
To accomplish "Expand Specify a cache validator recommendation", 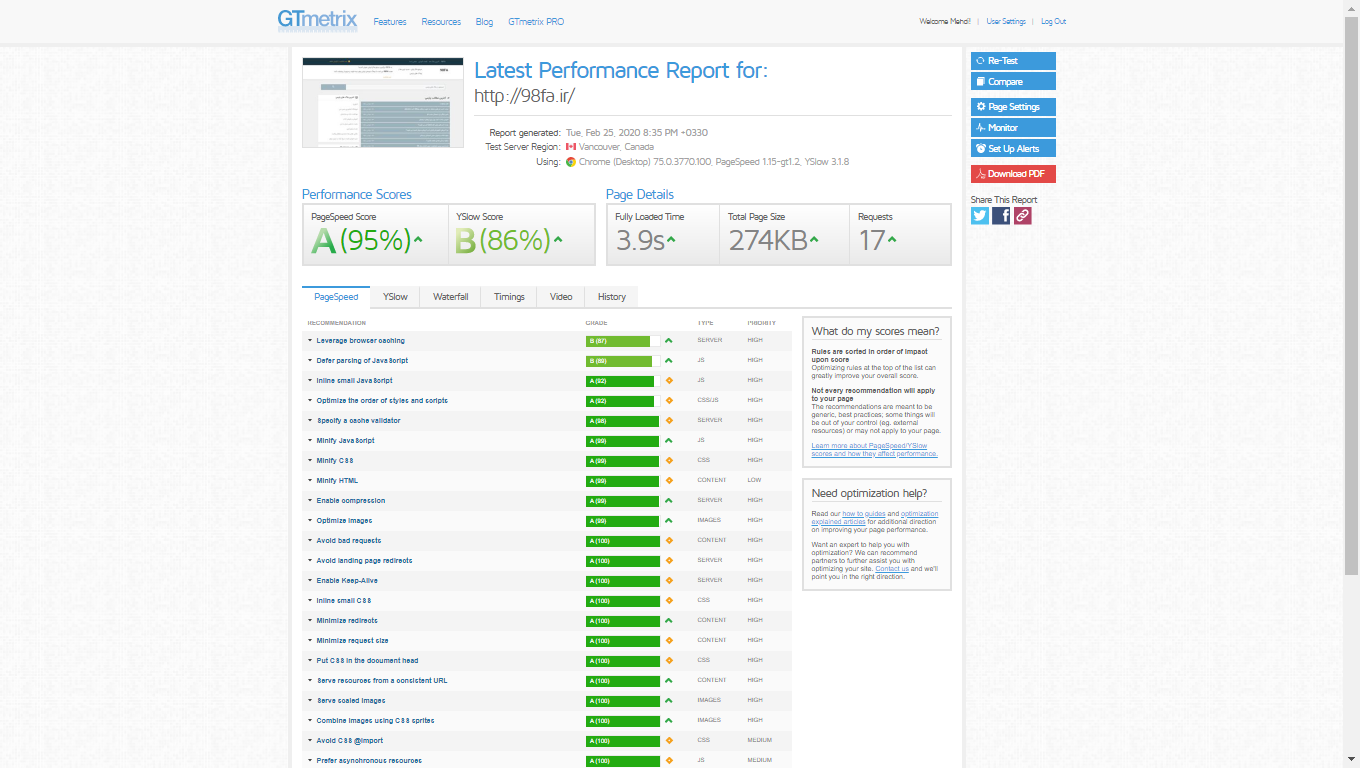I will click(x=358, y=421).
